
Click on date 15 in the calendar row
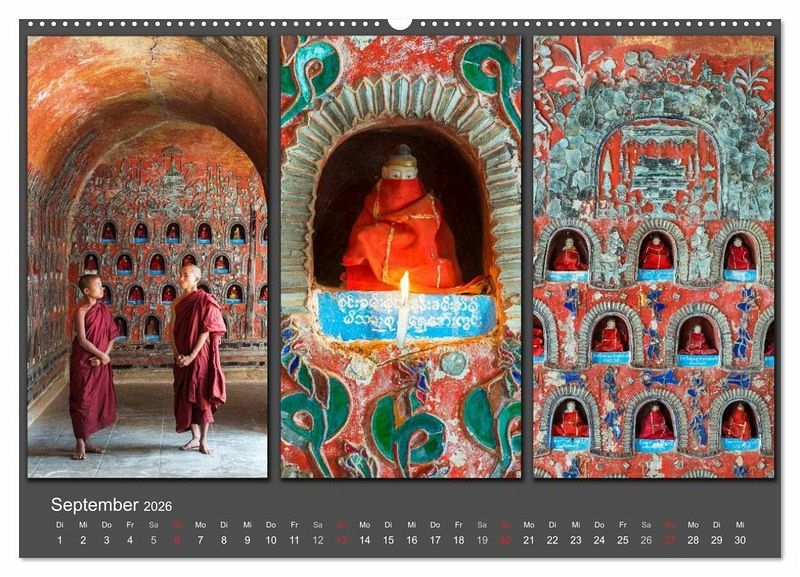388,540
